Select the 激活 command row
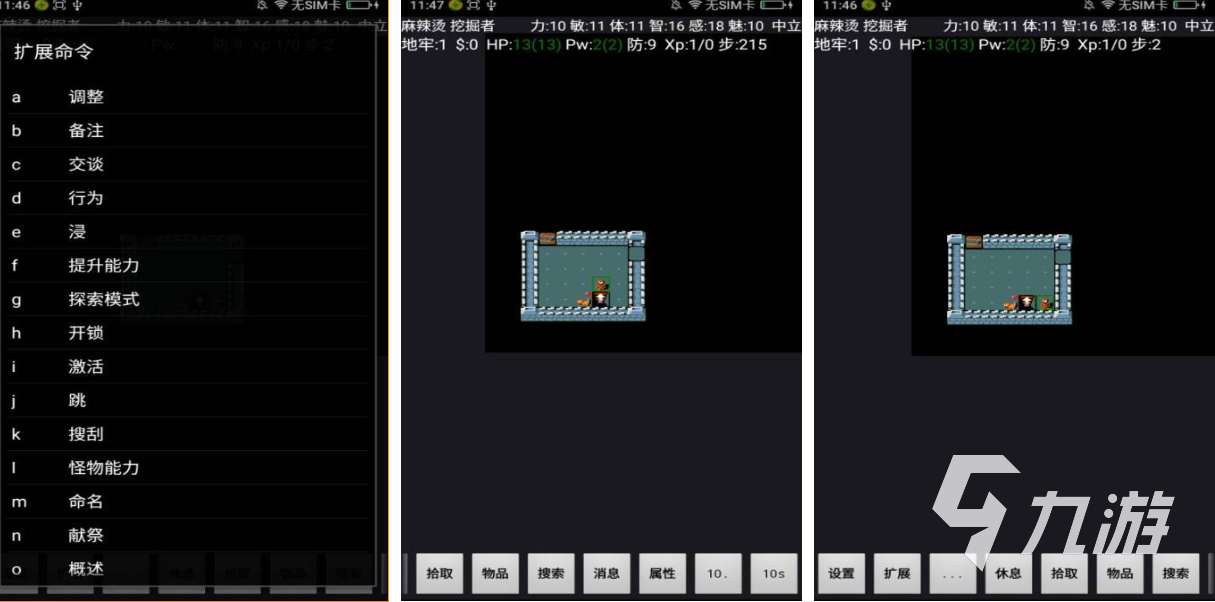Image resolution: width=1215 pixels, height=602 pixels. point(190,367)
